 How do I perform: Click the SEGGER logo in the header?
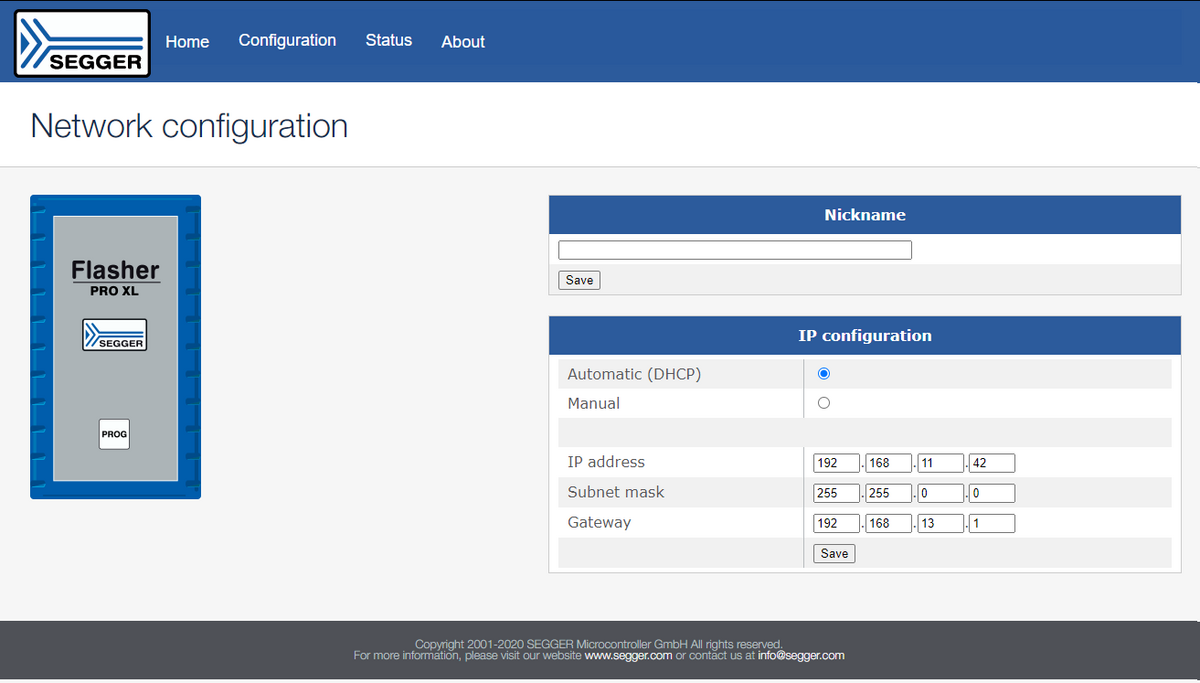tap(82, 43)
